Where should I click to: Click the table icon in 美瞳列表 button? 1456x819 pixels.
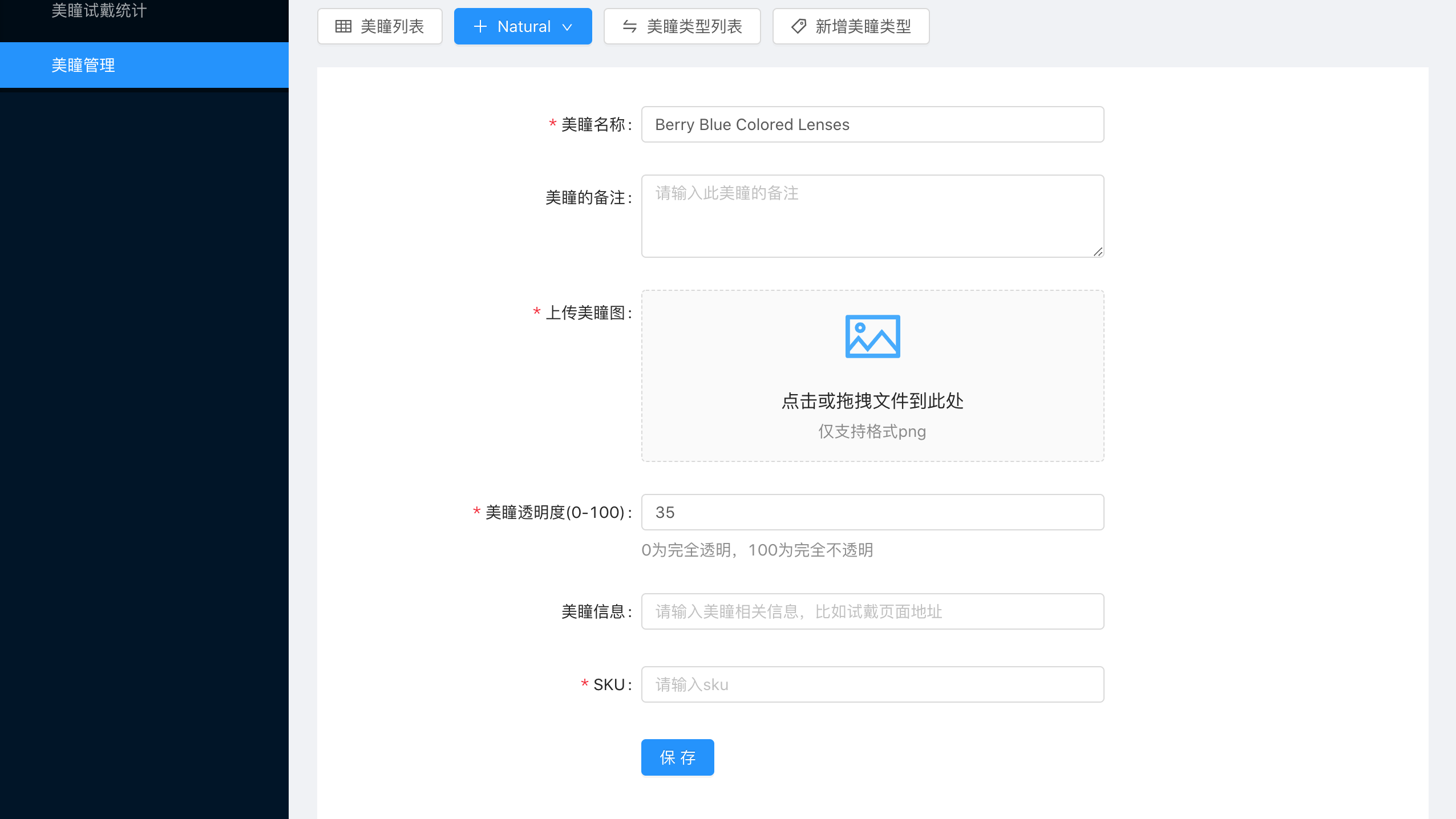pos(343,26)
